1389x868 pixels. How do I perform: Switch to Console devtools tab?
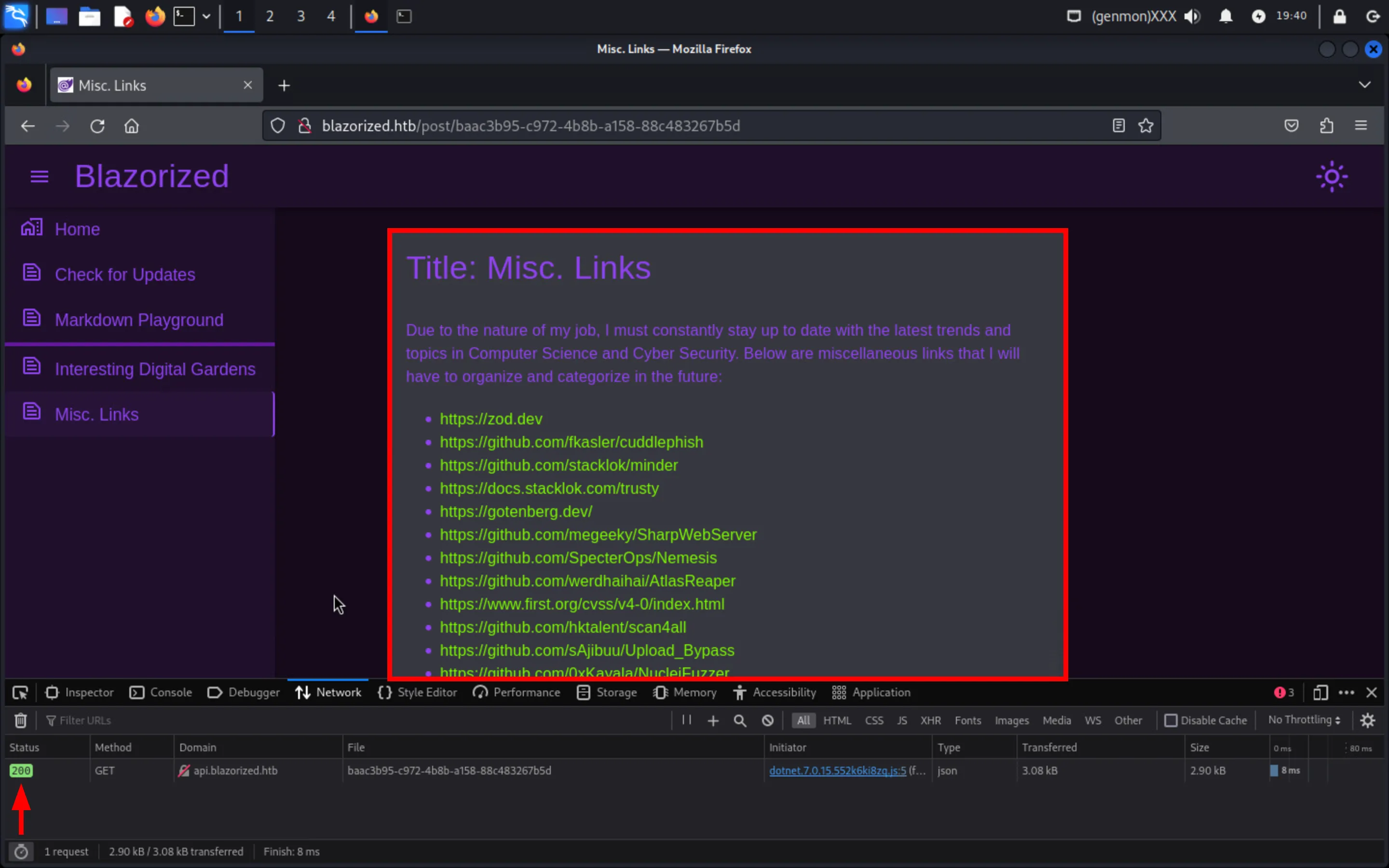click(161, 692)
